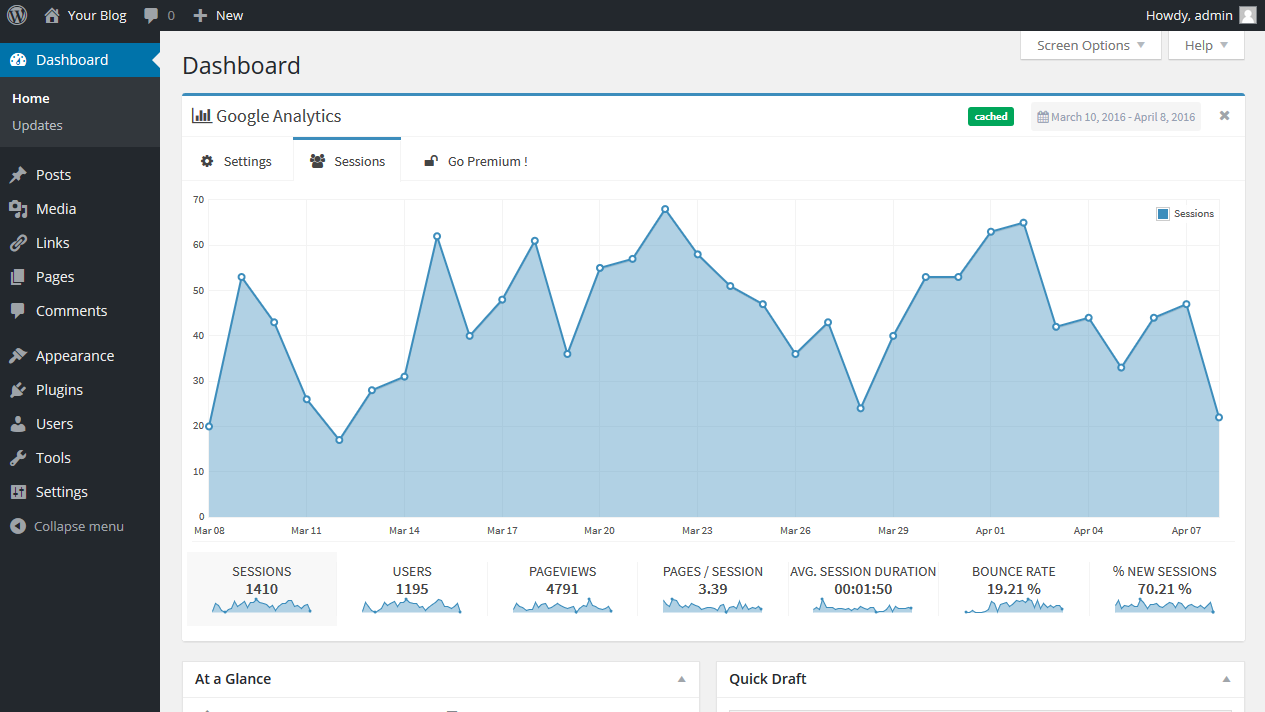Open the March 10 to April 8 date range selector
Viewport: 1265px width, 712px height.
click(1115, 116)
